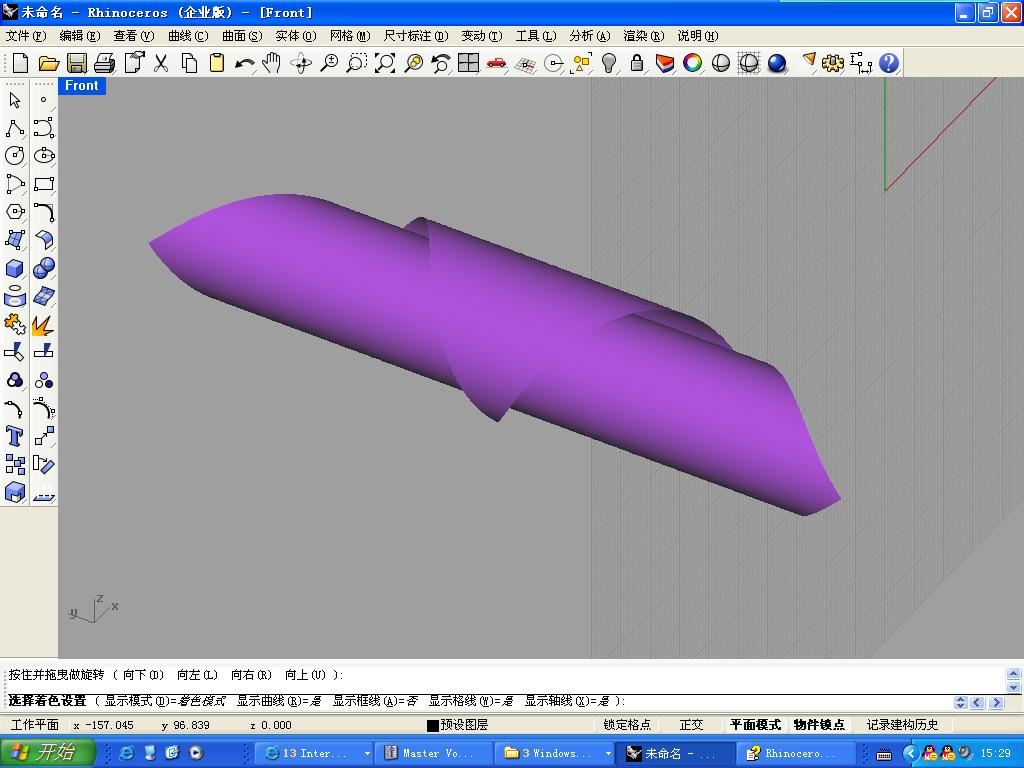Open dropdown arrow of 13 Inter... taskbar group

coord(368,754)
